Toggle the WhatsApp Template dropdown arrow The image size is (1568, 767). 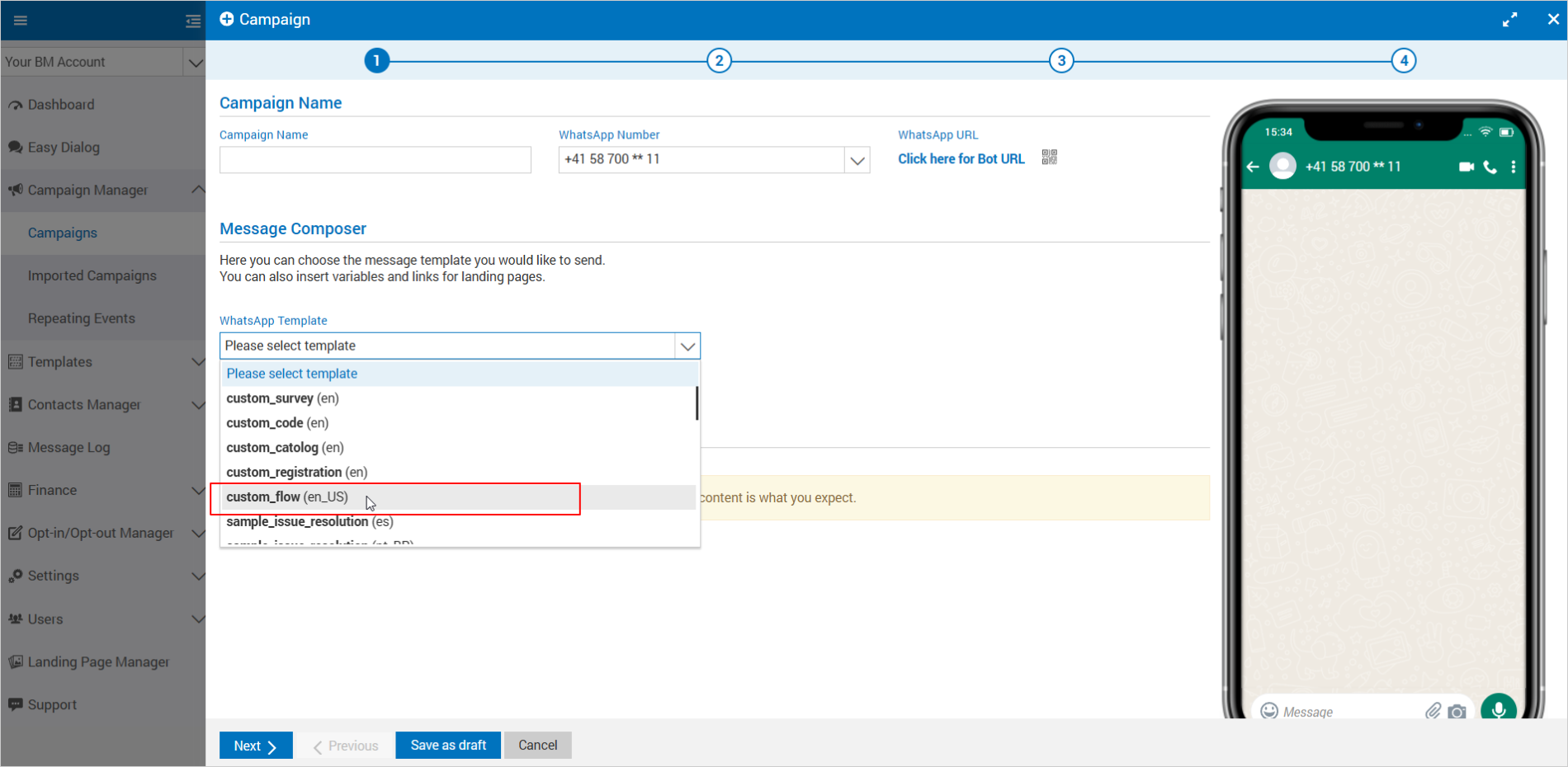687,346
